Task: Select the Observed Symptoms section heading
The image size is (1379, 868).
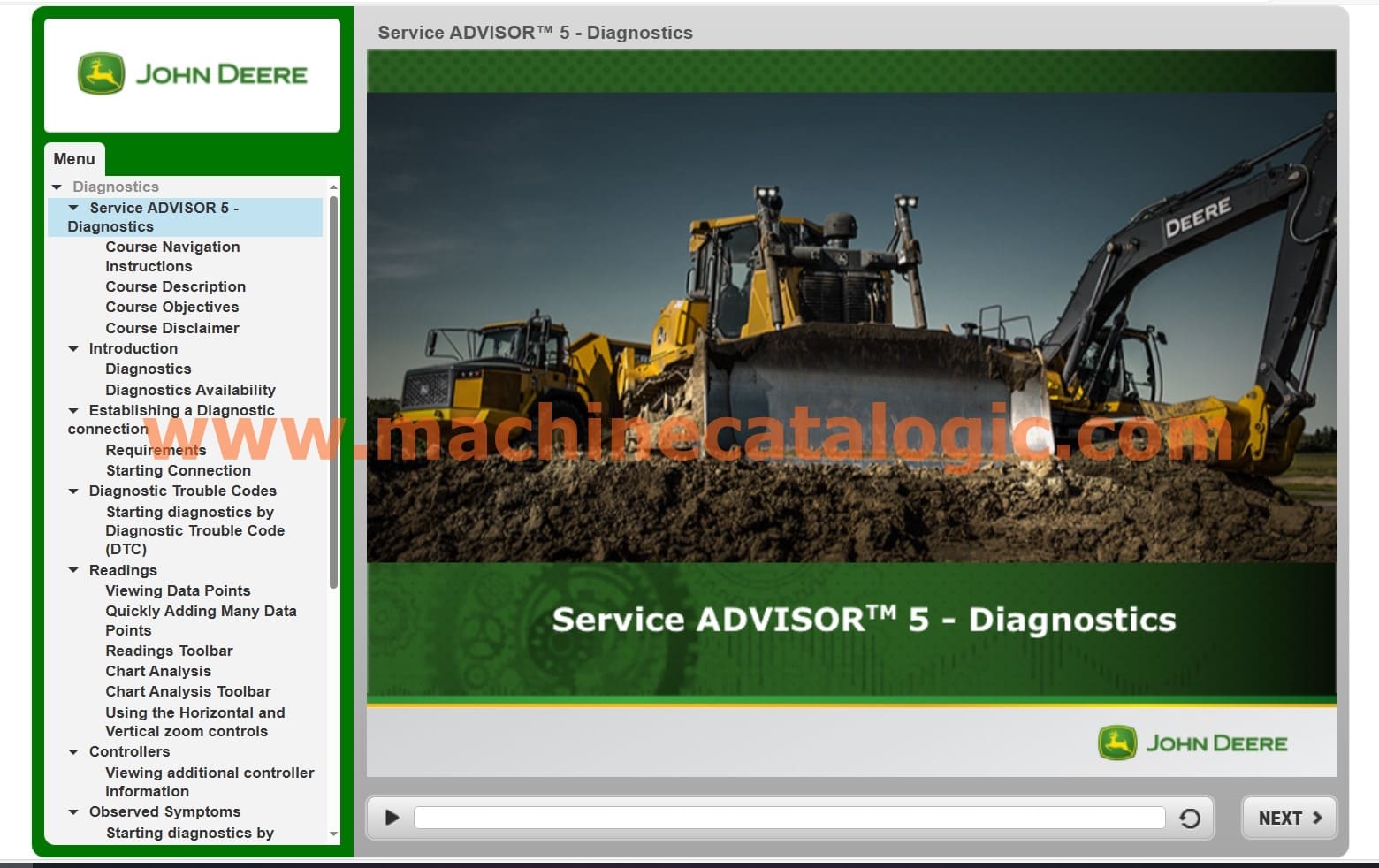Action: pyautogui.click(x=164, y=811)
